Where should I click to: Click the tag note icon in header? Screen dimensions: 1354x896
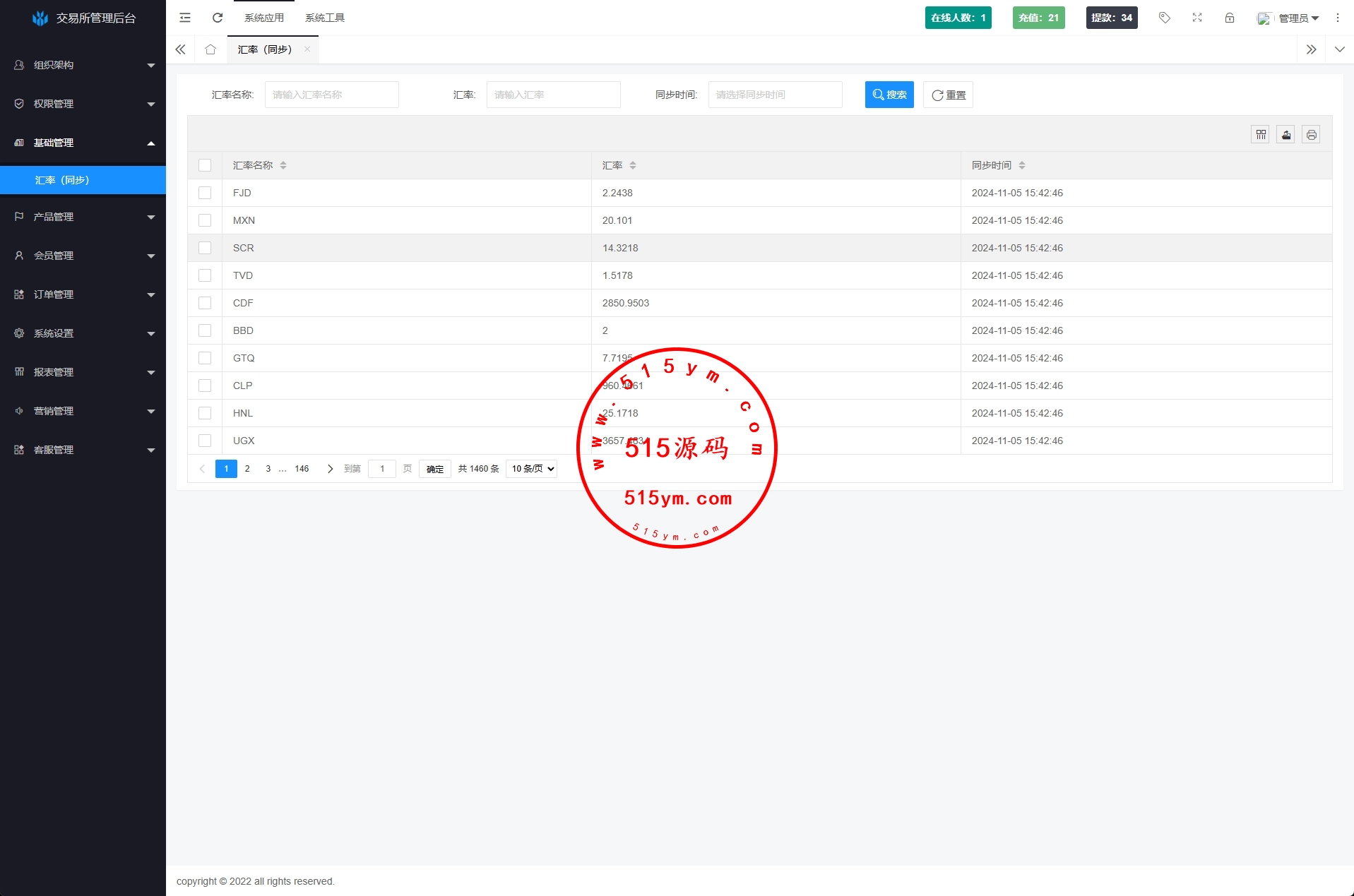click(x=1165, y=18)
